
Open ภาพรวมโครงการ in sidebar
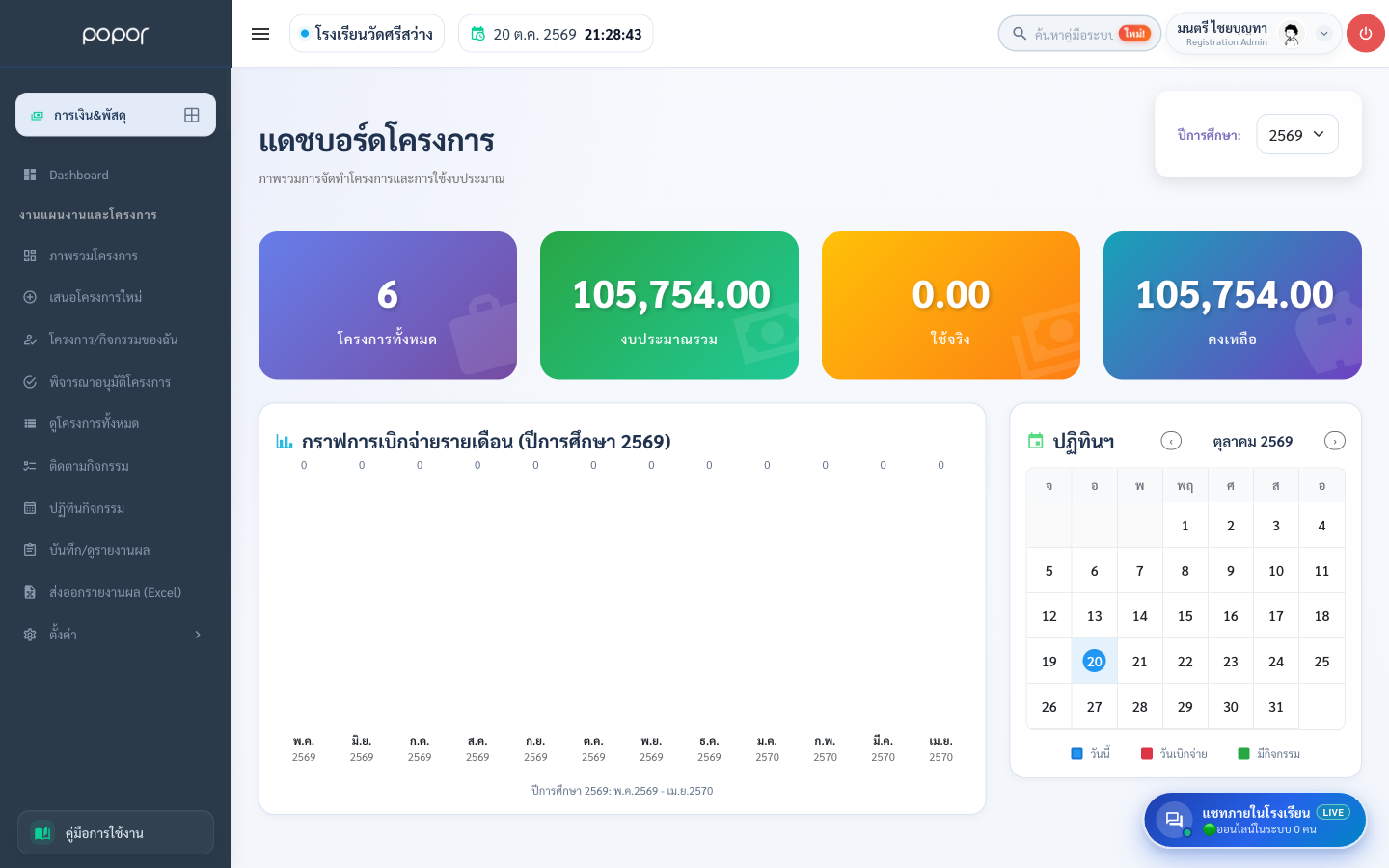(x=116, y=256)
